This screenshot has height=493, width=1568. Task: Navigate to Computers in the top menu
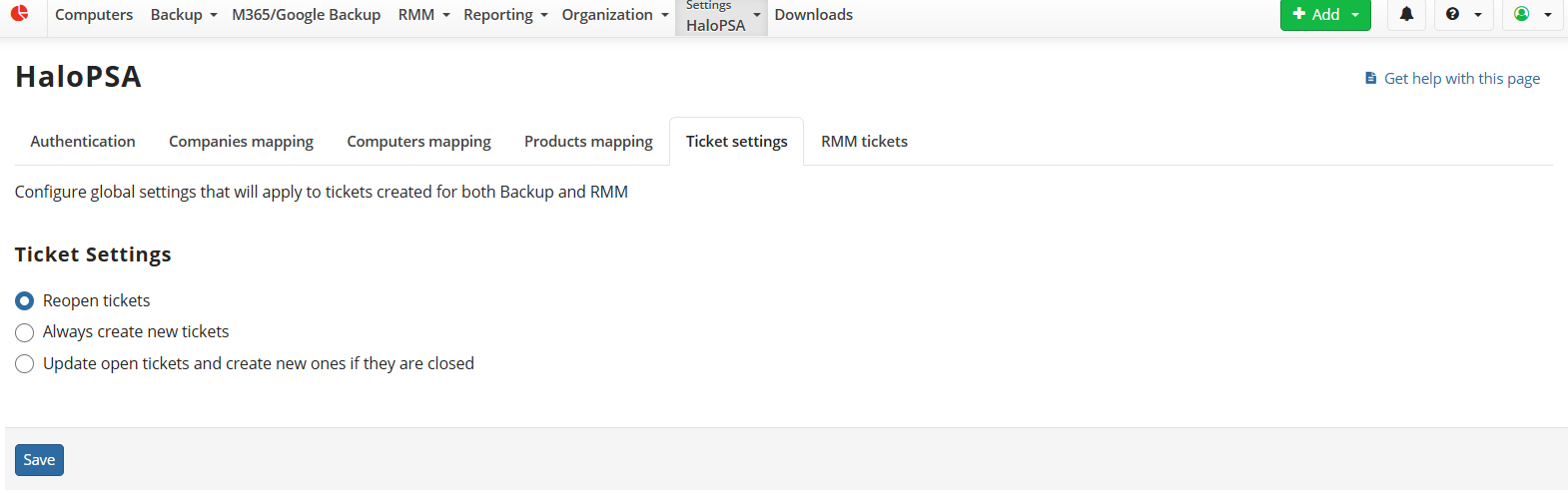(x=94, y=15)
